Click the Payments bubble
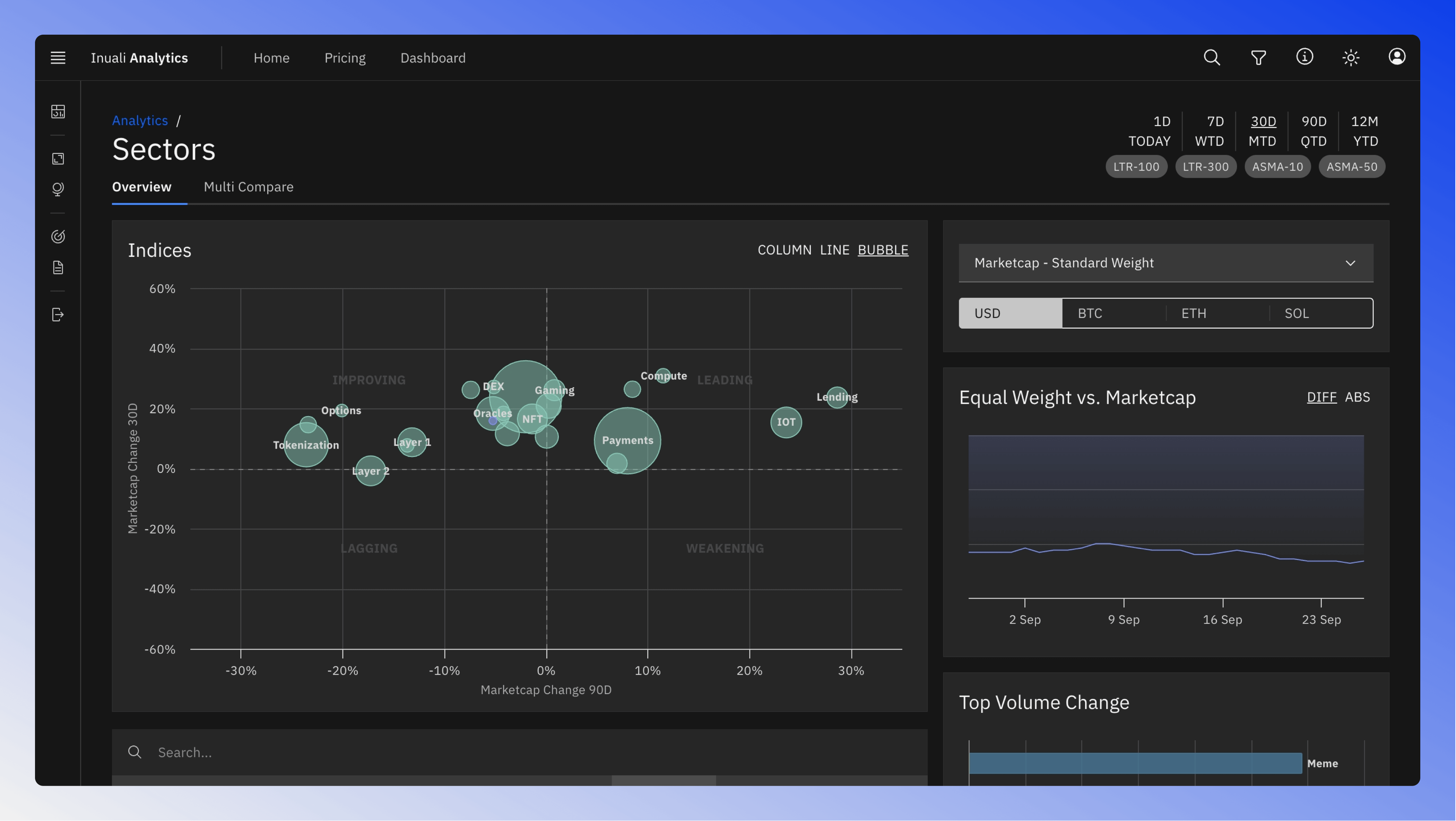This screenshot has height=821, width=1456. tap(627, 440)
